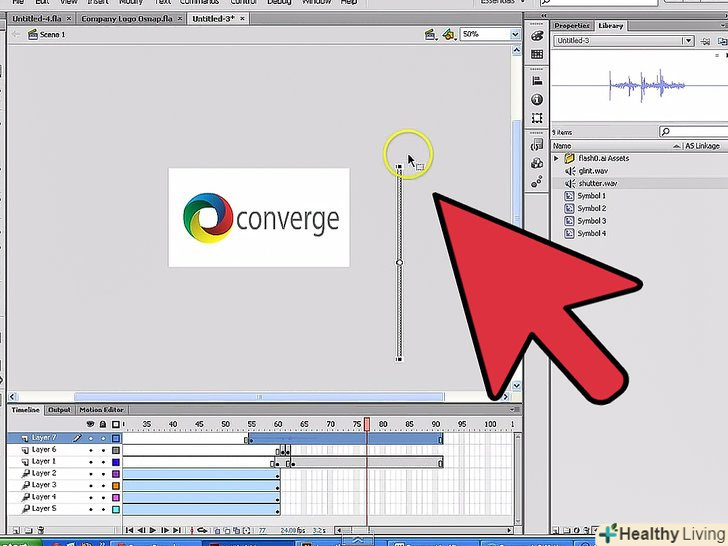Select Symbol 3 in the library
The height and width of the screenshot is (546, 728).
(591, 221)
